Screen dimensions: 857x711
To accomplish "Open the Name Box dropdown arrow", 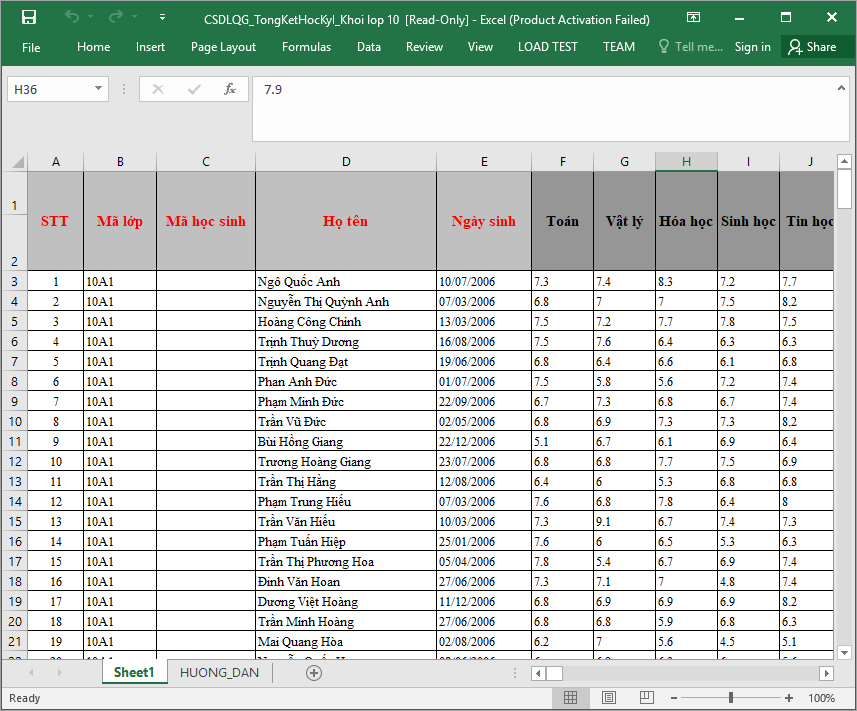I will [98, 89].
